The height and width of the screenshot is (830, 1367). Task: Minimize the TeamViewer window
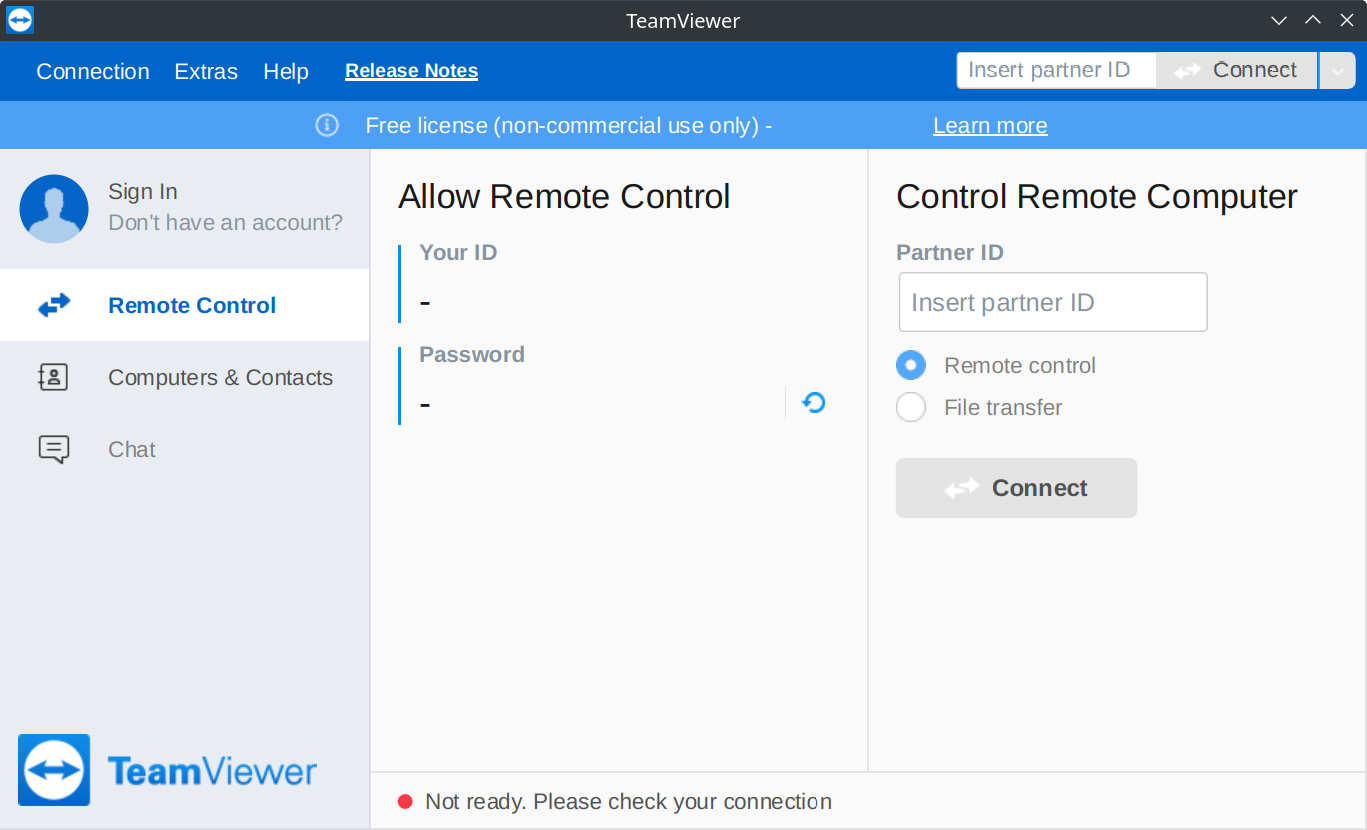pyautogui.click(x=1279, y=20)
